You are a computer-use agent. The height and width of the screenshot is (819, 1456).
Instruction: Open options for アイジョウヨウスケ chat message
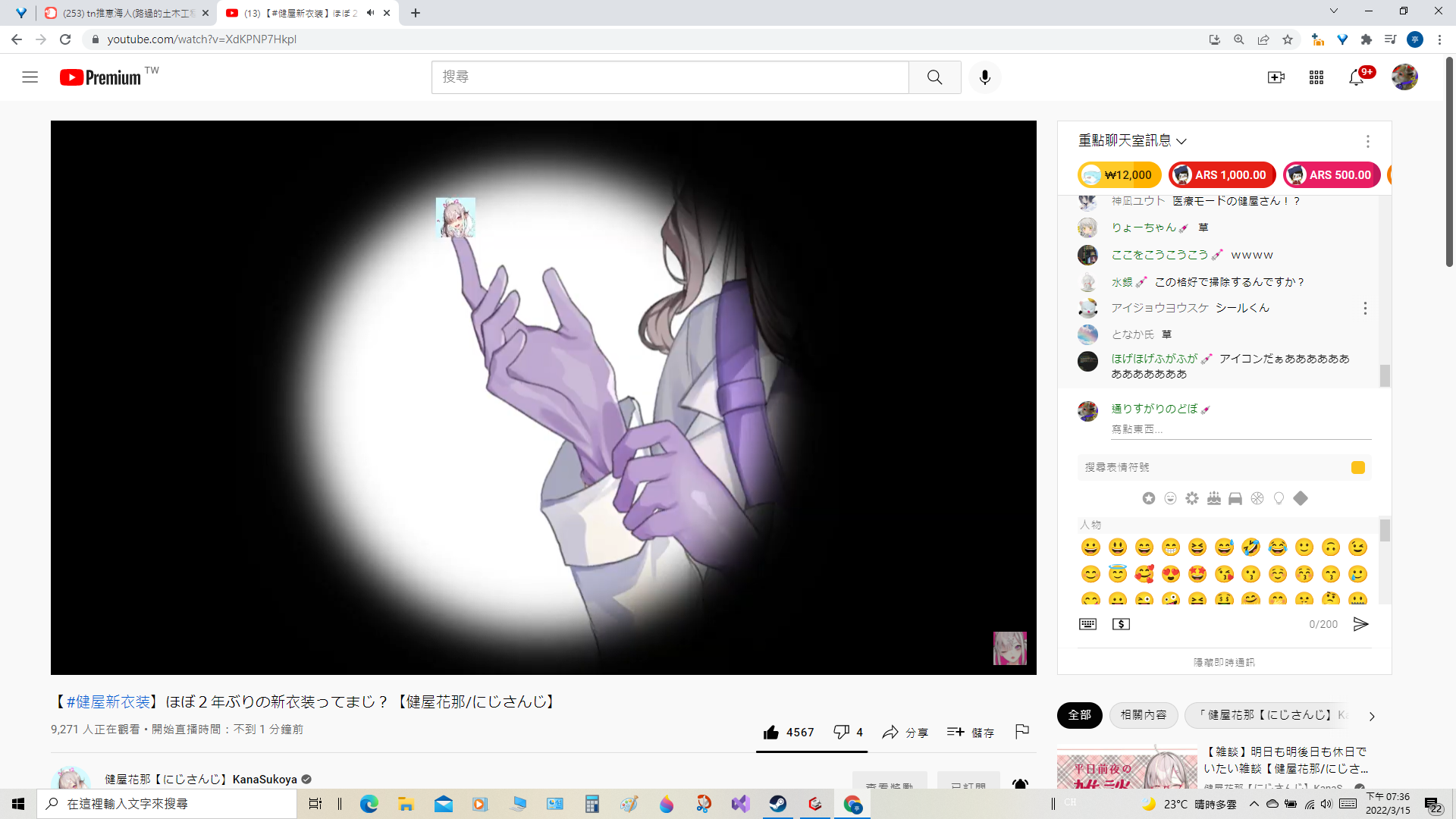pos(1365,308)
